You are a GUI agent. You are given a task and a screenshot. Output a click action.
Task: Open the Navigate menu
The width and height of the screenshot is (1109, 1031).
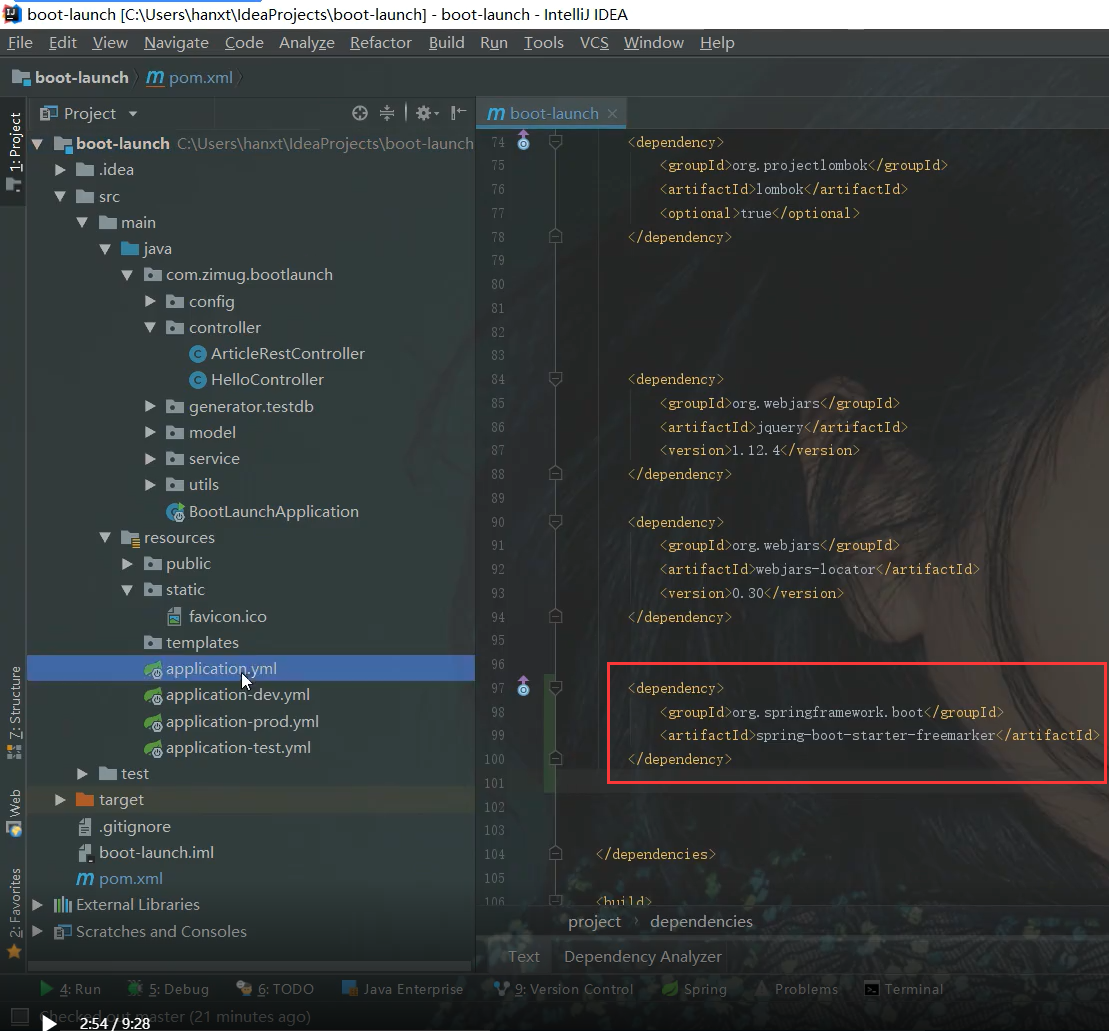pos(176,42)
